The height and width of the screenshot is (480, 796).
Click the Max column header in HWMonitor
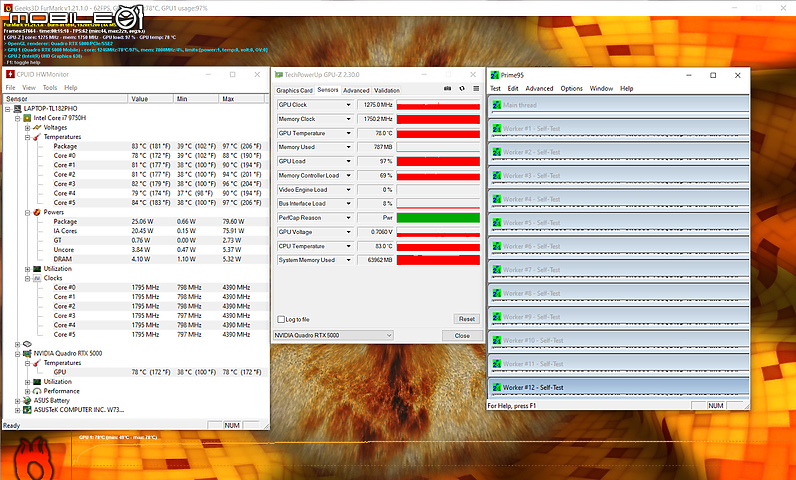point(242,98)
